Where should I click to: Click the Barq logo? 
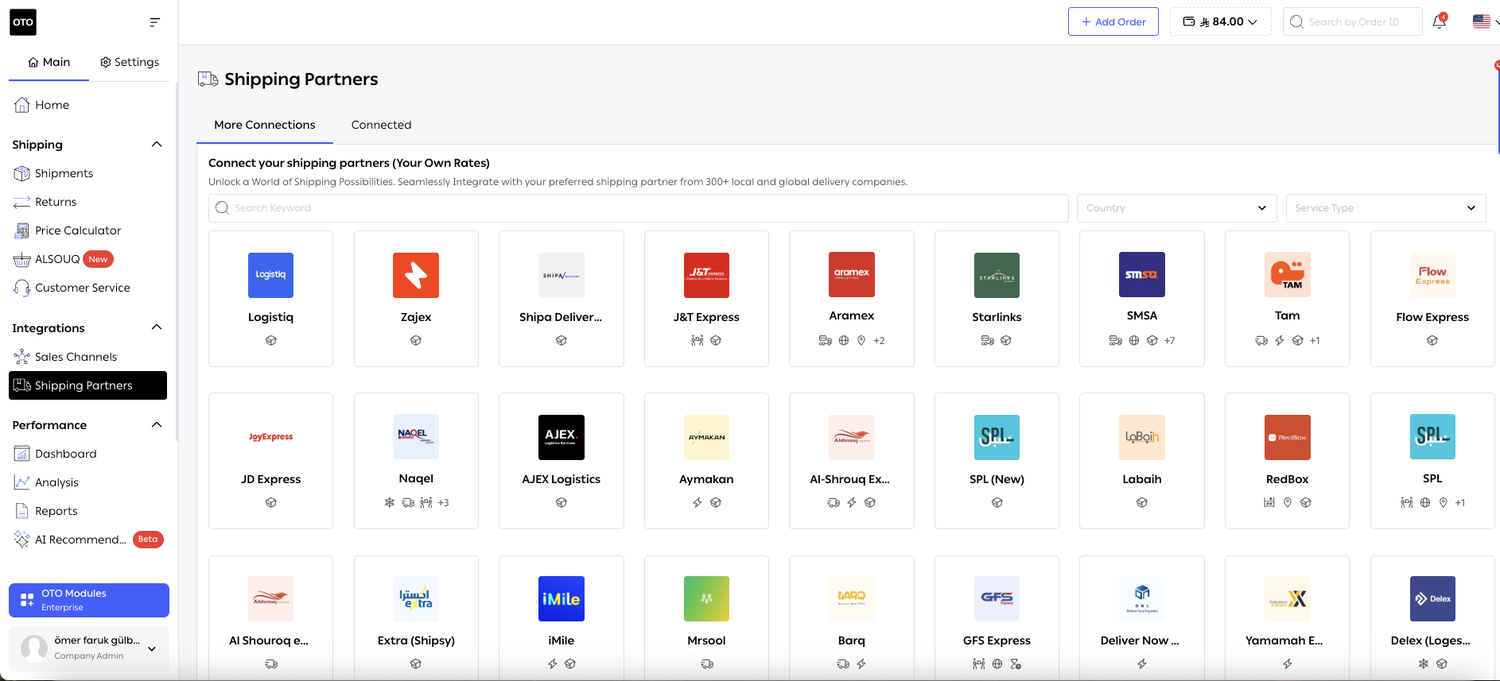click(852, 599)
